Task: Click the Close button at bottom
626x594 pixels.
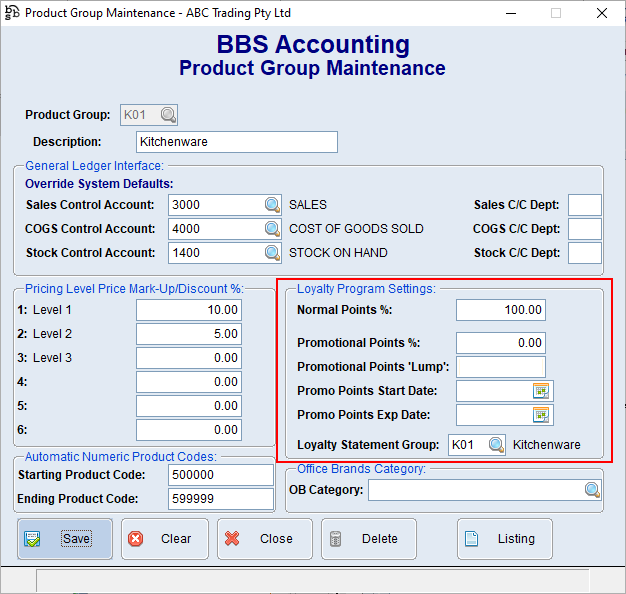Action: pyautogui.click(x=264, y=538)
